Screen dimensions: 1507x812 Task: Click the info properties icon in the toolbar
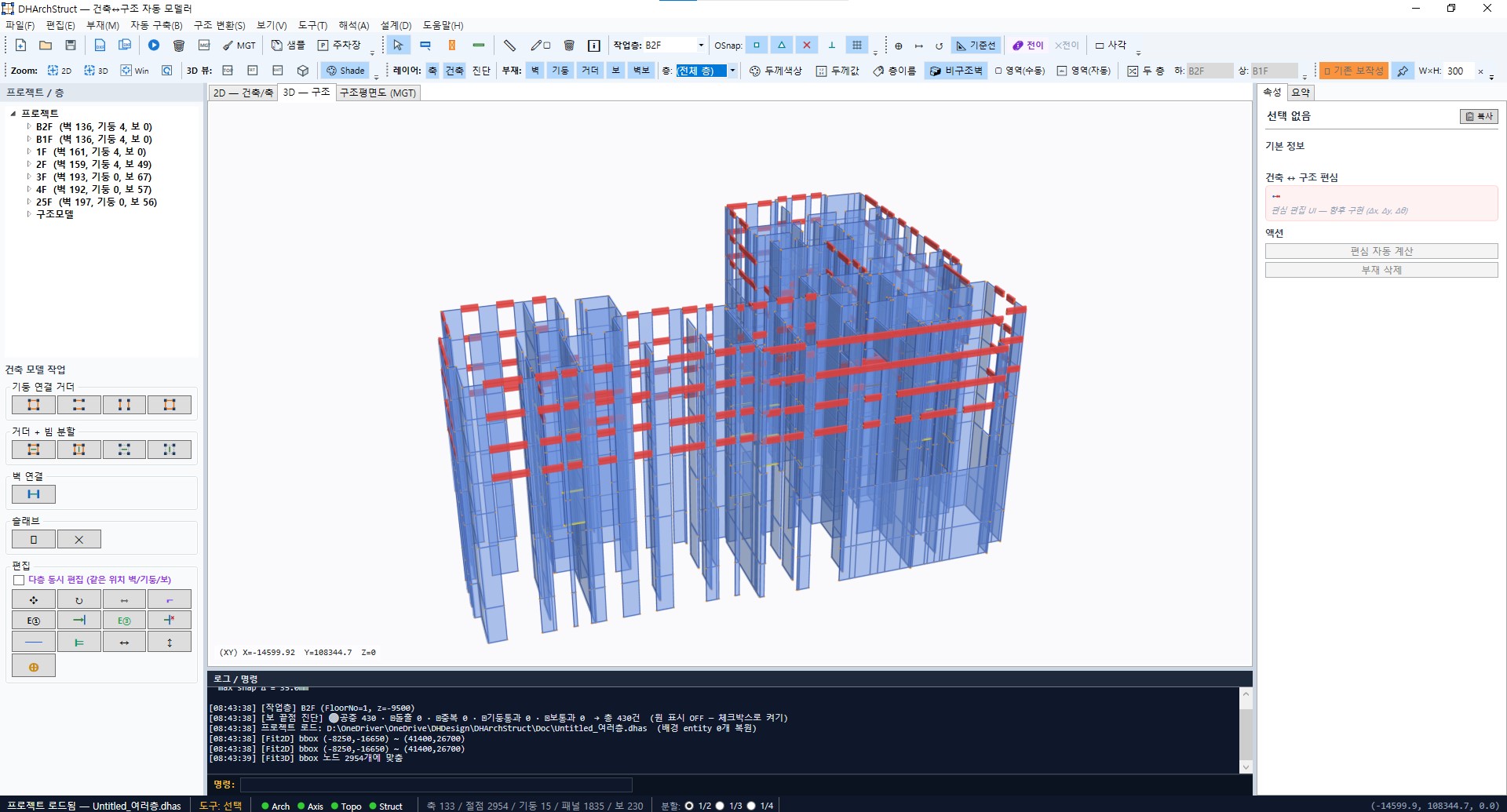click(594, 46)
